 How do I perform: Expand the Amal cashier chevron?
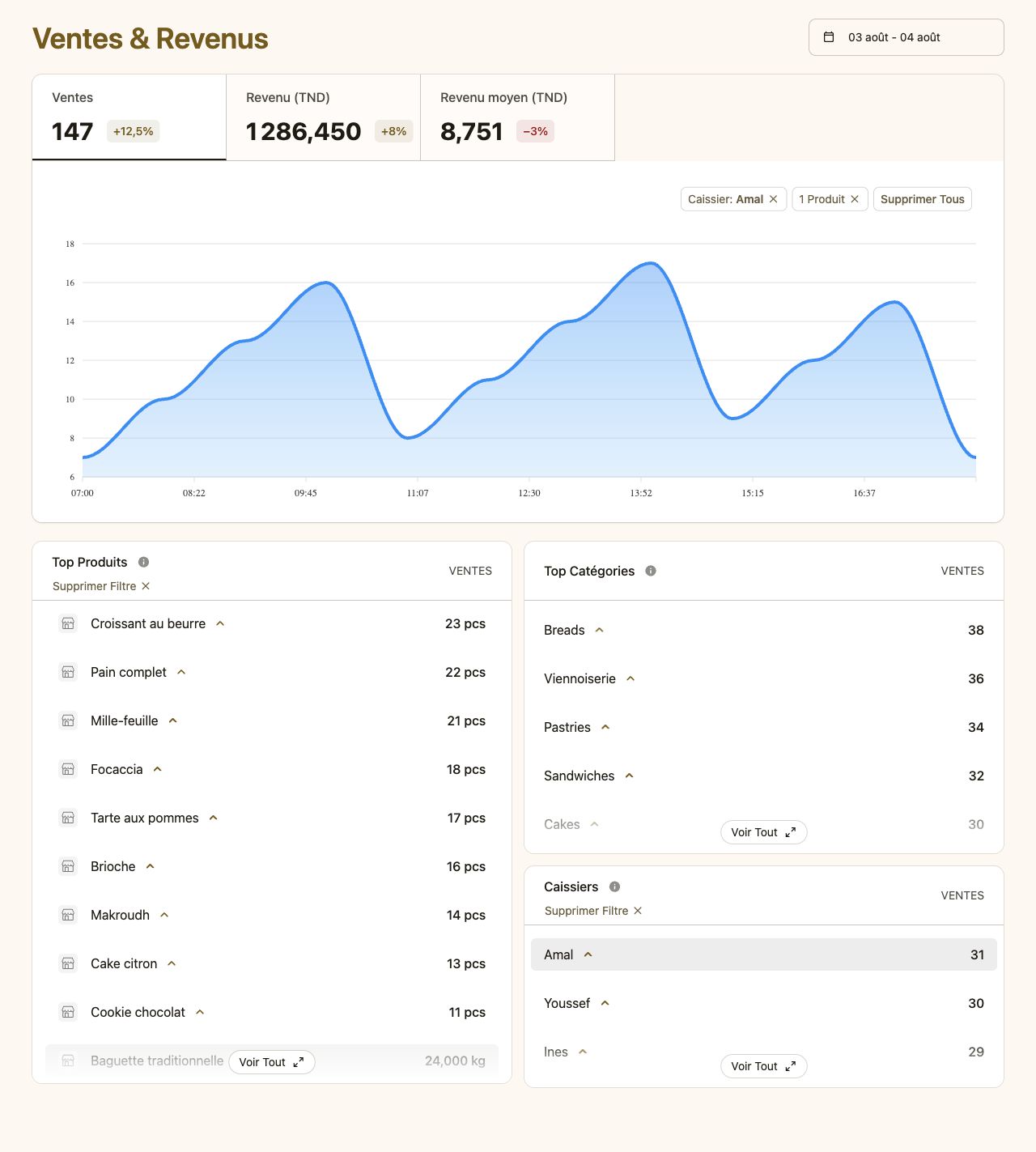click(x=588, y=954)
